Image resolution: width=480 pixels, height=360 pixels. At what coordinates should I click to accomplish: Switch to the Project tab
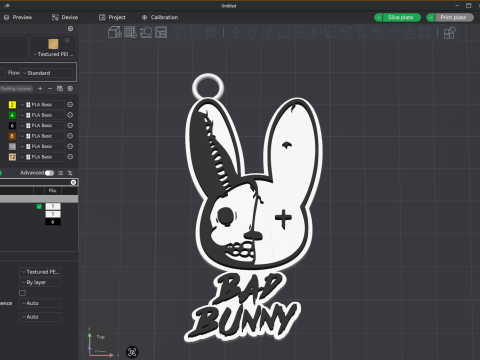112,17
